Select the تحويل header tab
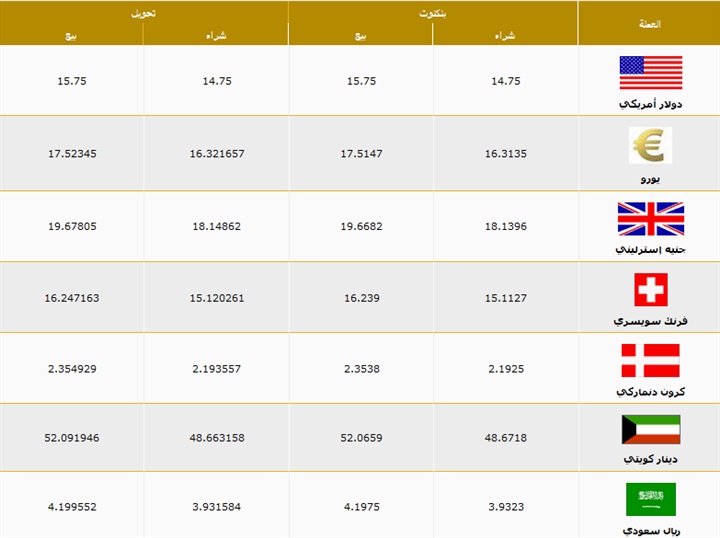This screenshot has height=538, width=720. click(x=144, y=12)
